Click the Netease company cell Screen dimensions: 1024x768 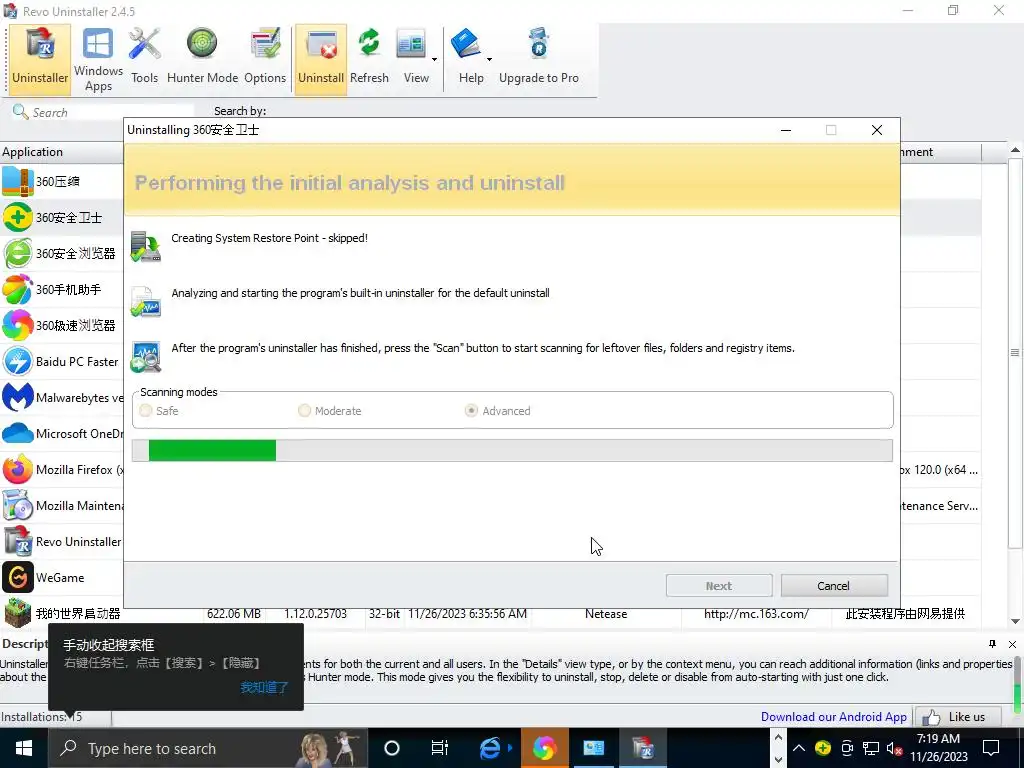(x=606, y=614)
